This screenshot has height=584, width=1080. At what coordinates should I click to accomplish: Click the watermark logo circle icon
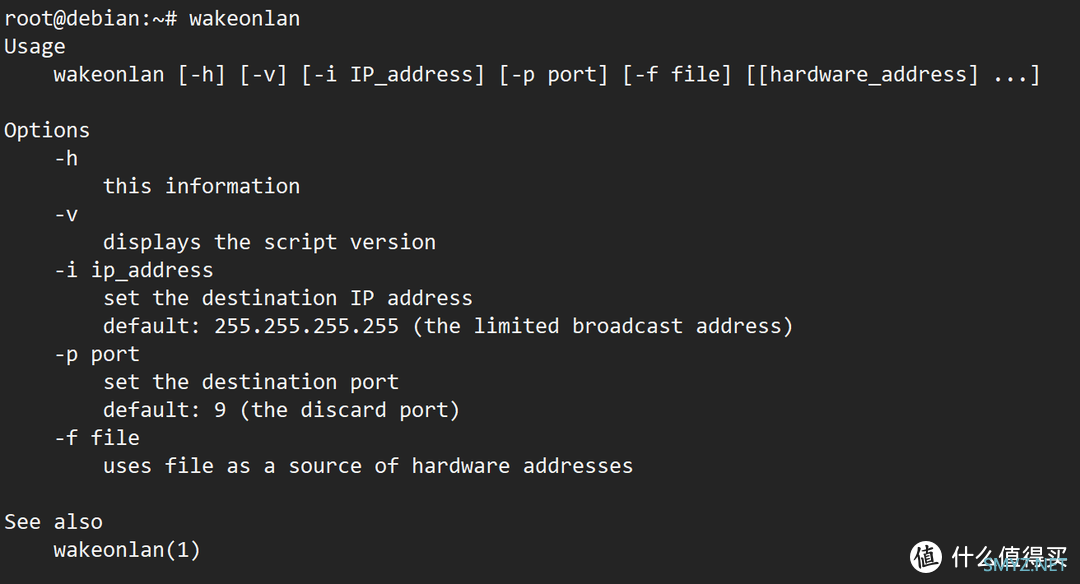pyautogui.click(x=926, y=556)
